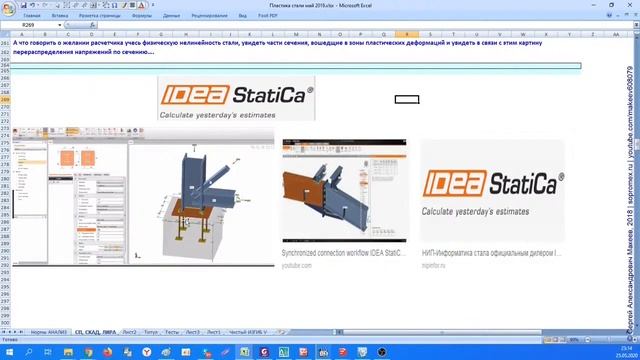
Task: Open OBS Studio from the taskbar
Action: tap(382, 352)
